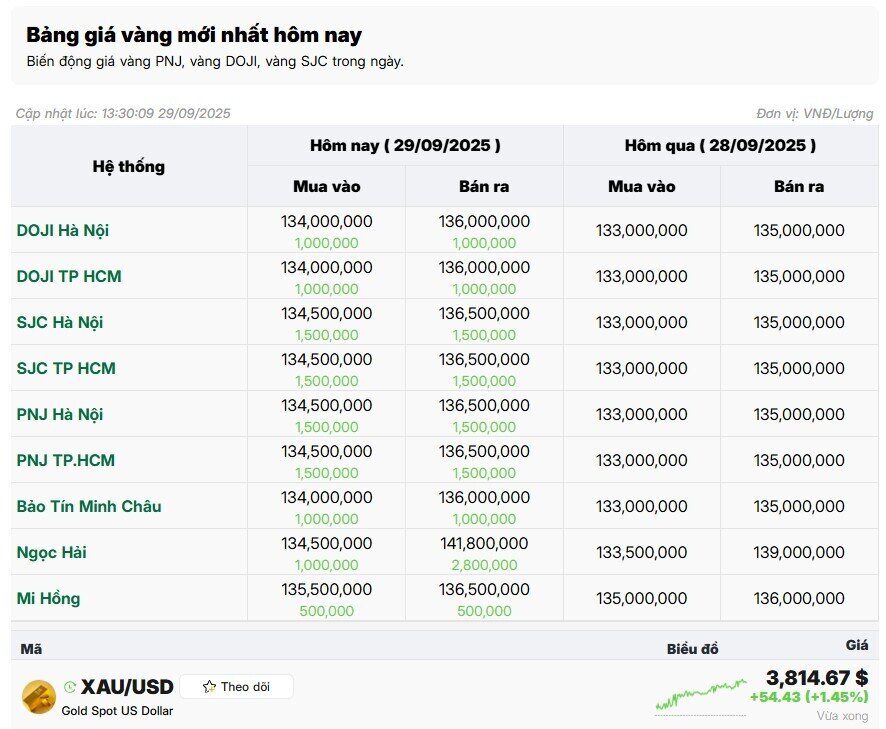Click the Hôm qua ( 28/09/2025 ) header

pyautogui.click(x=720, y=146)
